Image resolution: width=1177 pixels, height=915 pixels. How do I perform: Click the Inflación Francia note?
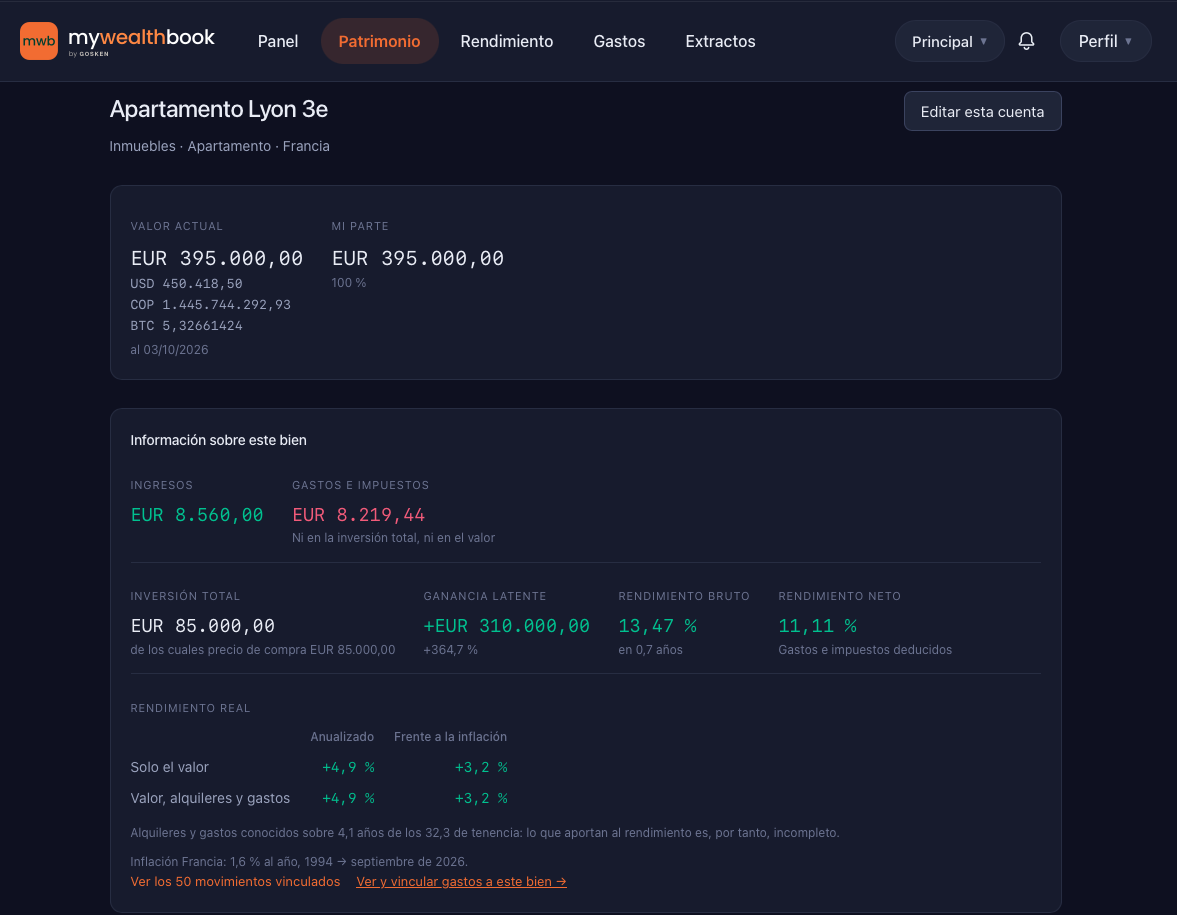[x=299, y=862]
